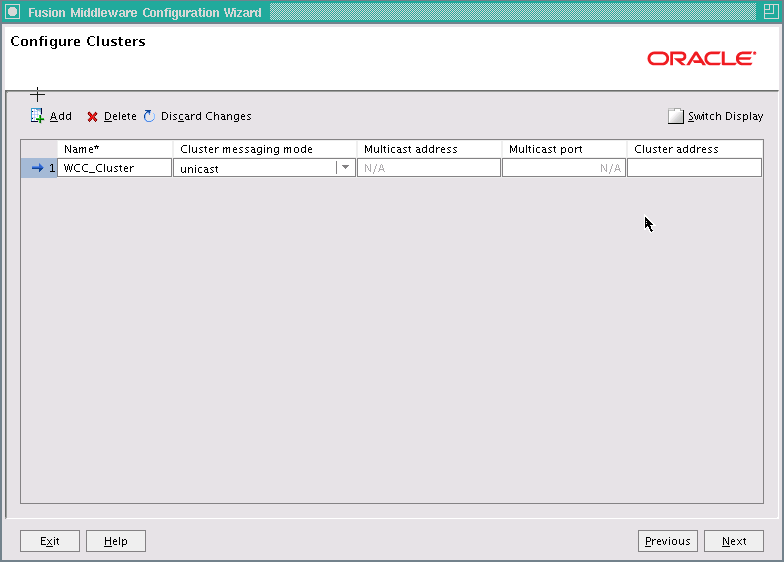Viewport: 784px width, 562px height.
Task: Click the Discard Changes refresh icon
Action: [x=149, y=116]
